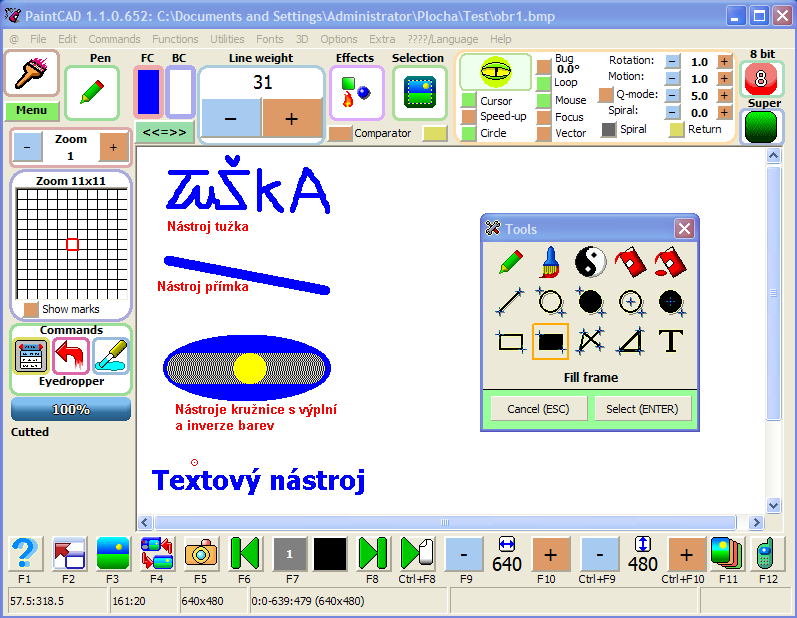Click the F4 swap images icon
The height and width of the screenshot is (618, 797).
pyautogui.click(x=157, y=553)
